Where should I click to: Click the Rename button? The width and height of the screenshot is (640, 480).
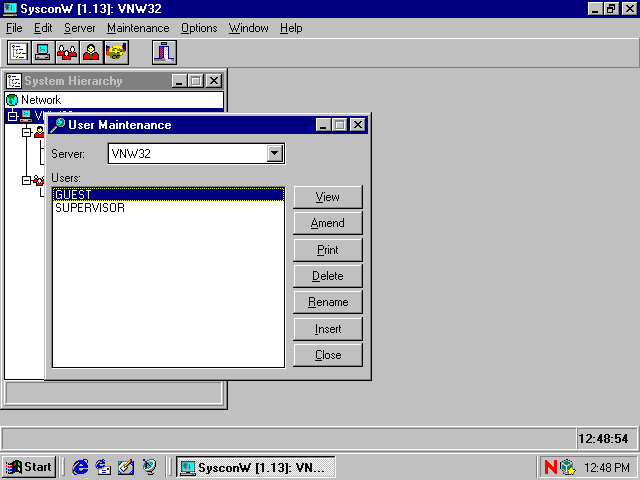(x=328, y=302)
